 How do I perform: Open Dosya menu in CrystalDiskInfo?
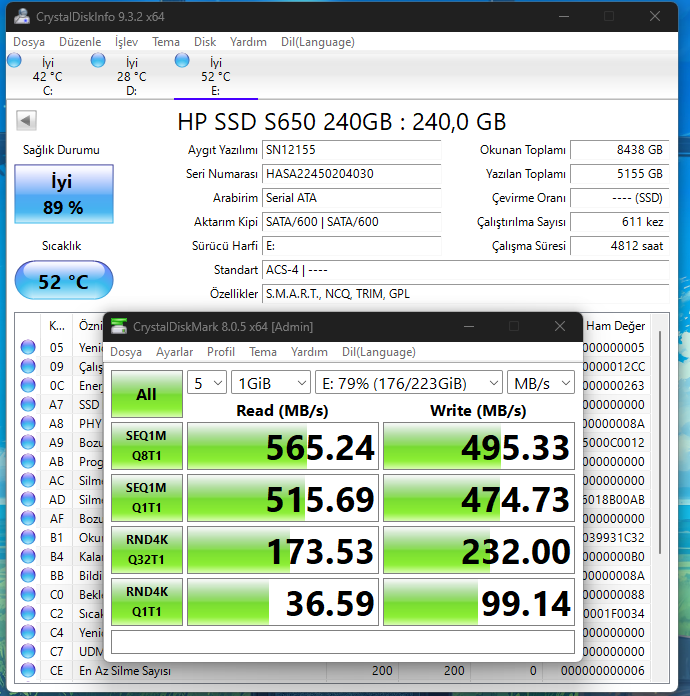point(29,42)
